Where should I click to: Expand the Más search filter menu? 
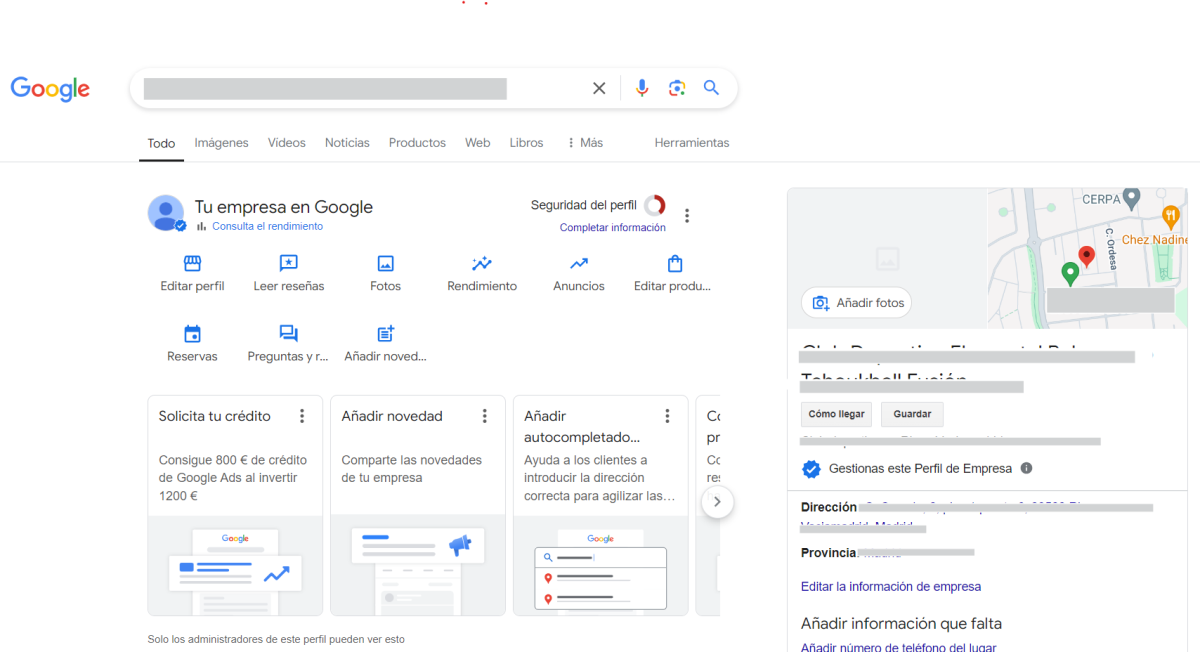585,143
